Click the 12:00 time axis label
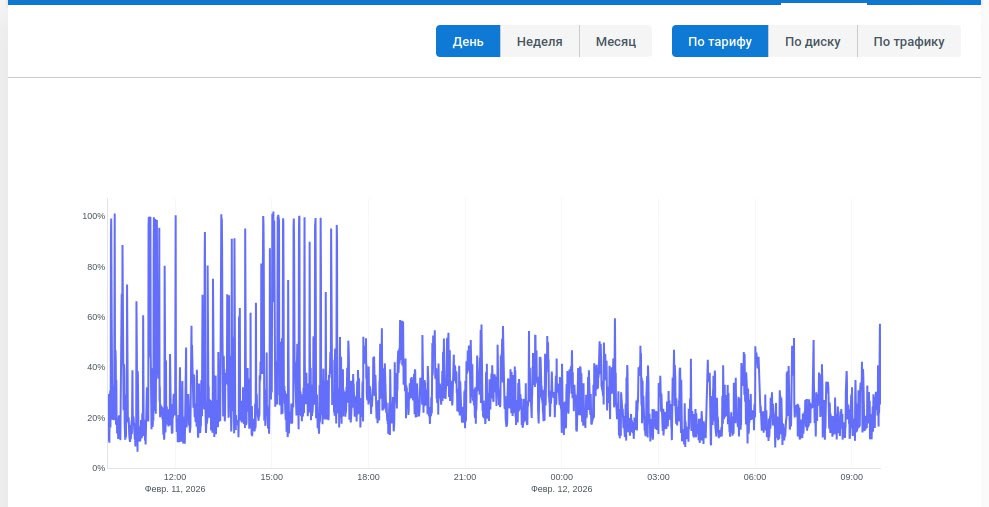Image resolution: width=989 pixels, height=507 pixels. pyautogui.click(x=175, y=477)
